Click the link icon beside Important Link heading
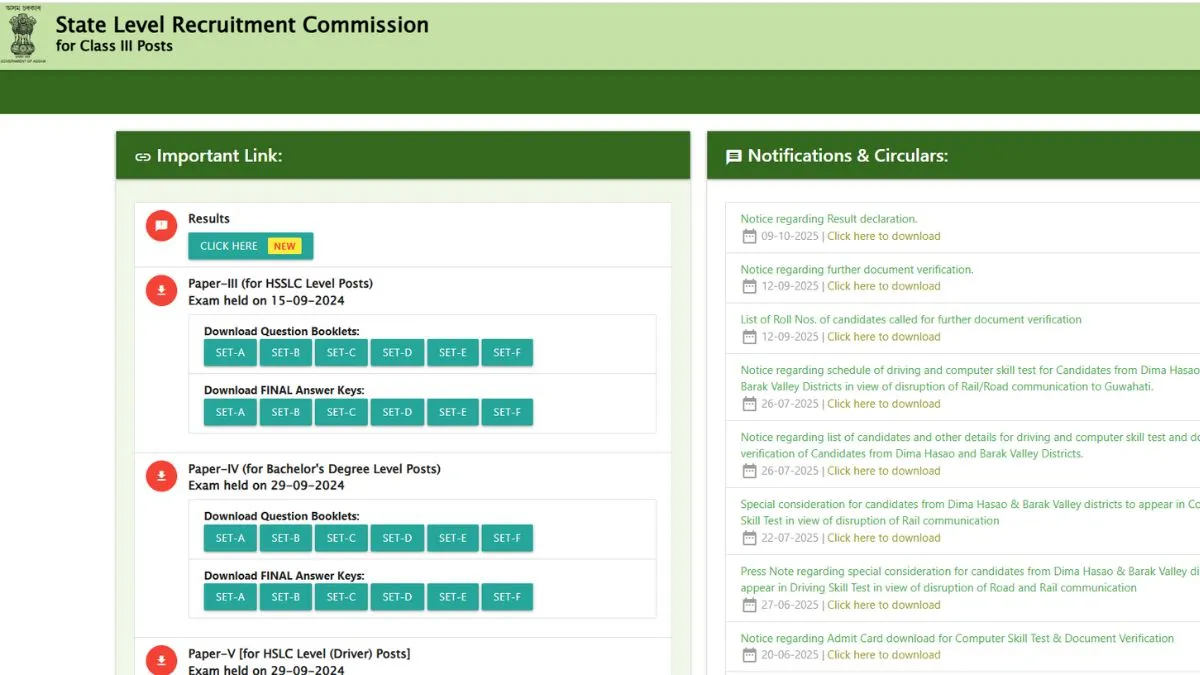Screen dimensions: 1200x675 [x=143, y=156]
